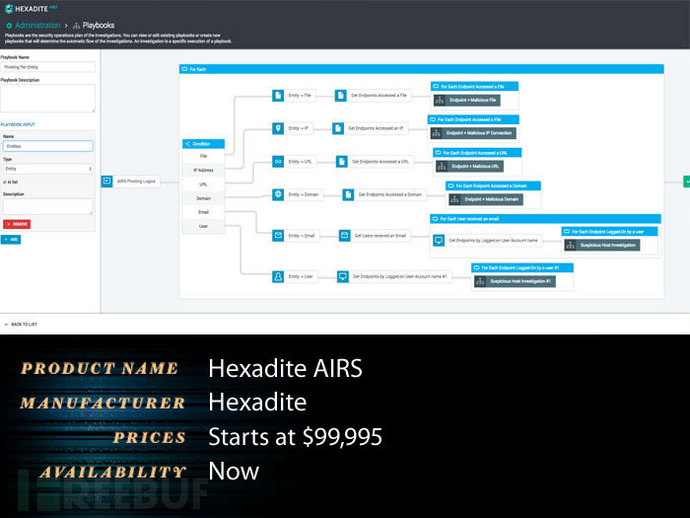Viewport: 690px width, 518px height.
Task: Select the Entity = IP location pin icon
Action: 278,128
